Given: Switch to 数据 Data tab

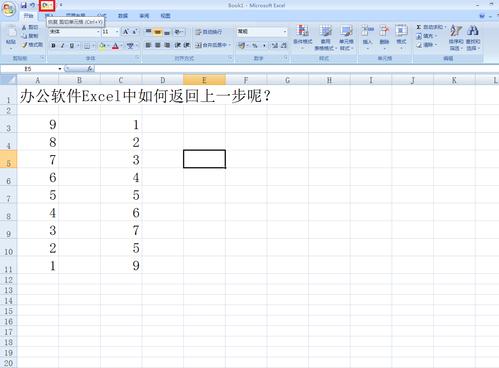Looking at the screenshot, I should [x=123, y=16].
